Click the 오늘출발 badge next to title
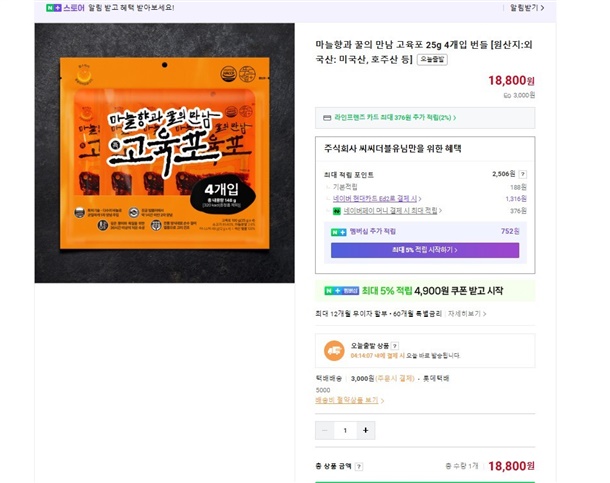 pyautogui.click(x=432, y=60)
